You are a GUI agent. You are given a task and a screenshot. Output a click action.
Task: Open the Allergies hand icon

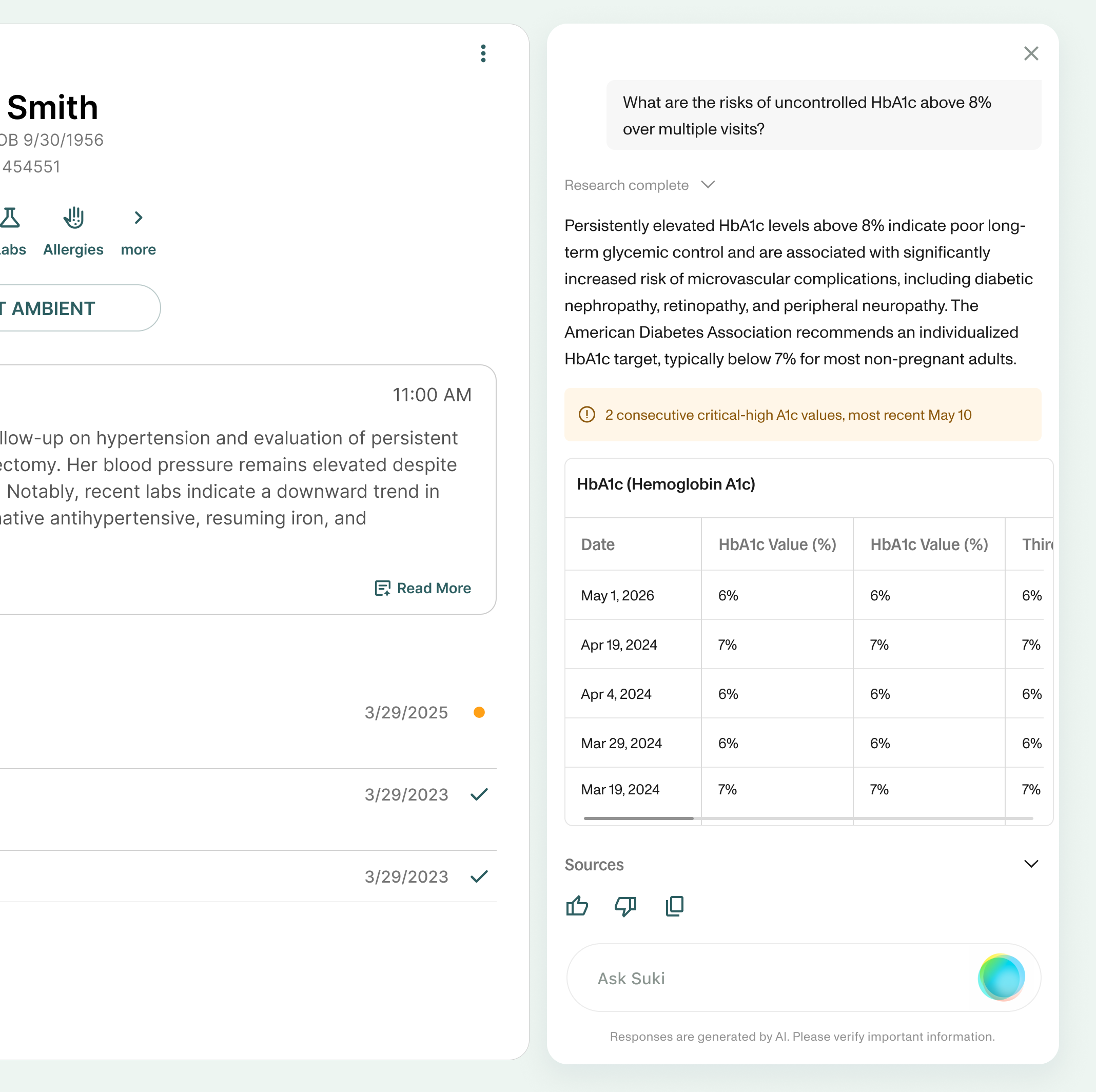tap(74, 218)
